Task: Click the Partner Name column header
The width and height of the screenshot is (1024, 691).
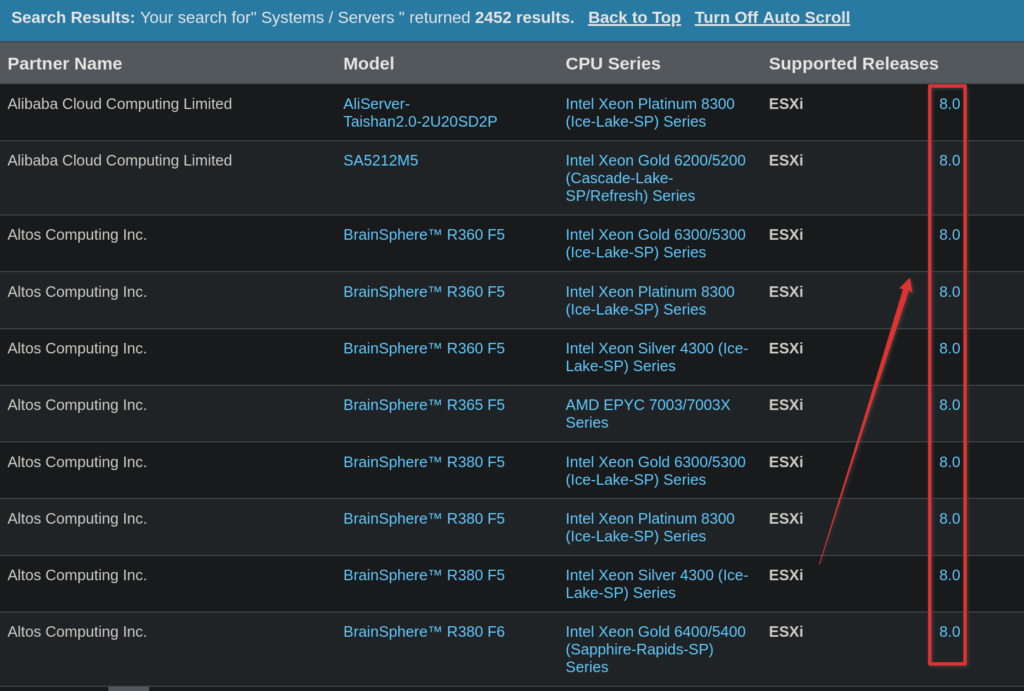Action: [x=65, y=64]
